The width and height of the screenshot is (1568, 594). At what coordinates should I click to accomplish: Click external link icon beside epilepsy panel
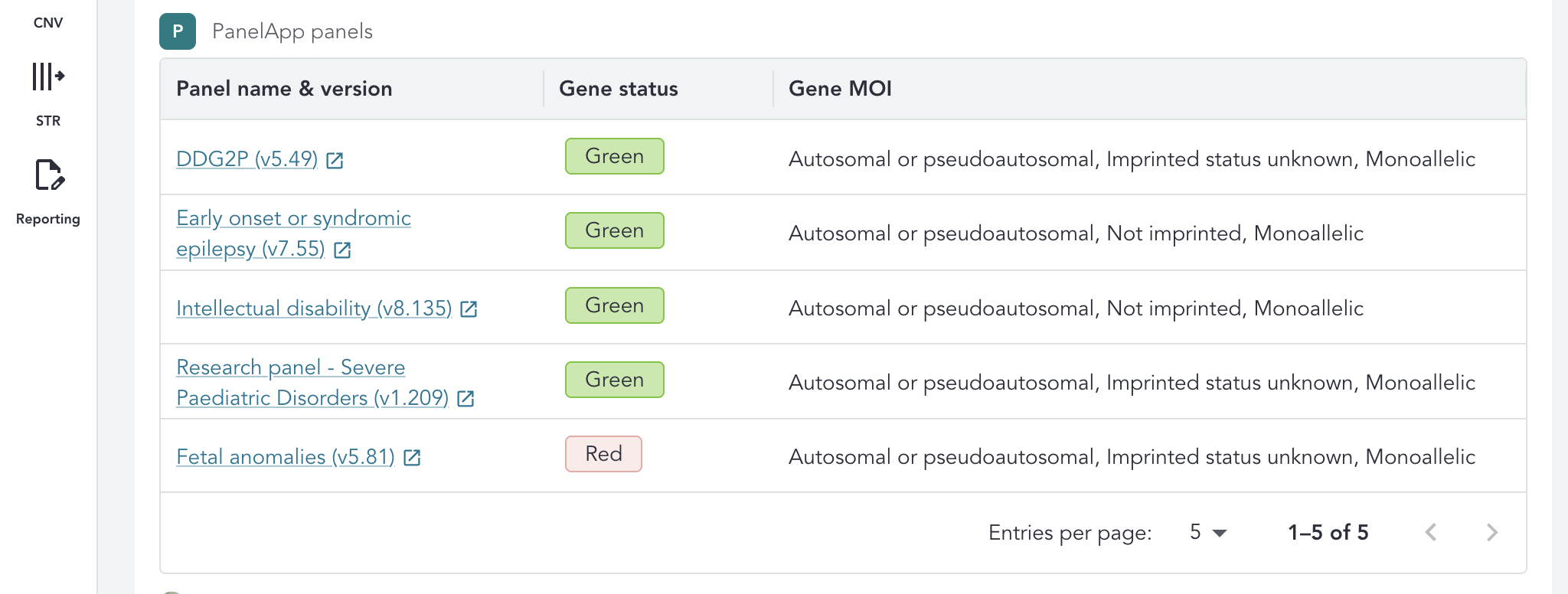[342, 250]
